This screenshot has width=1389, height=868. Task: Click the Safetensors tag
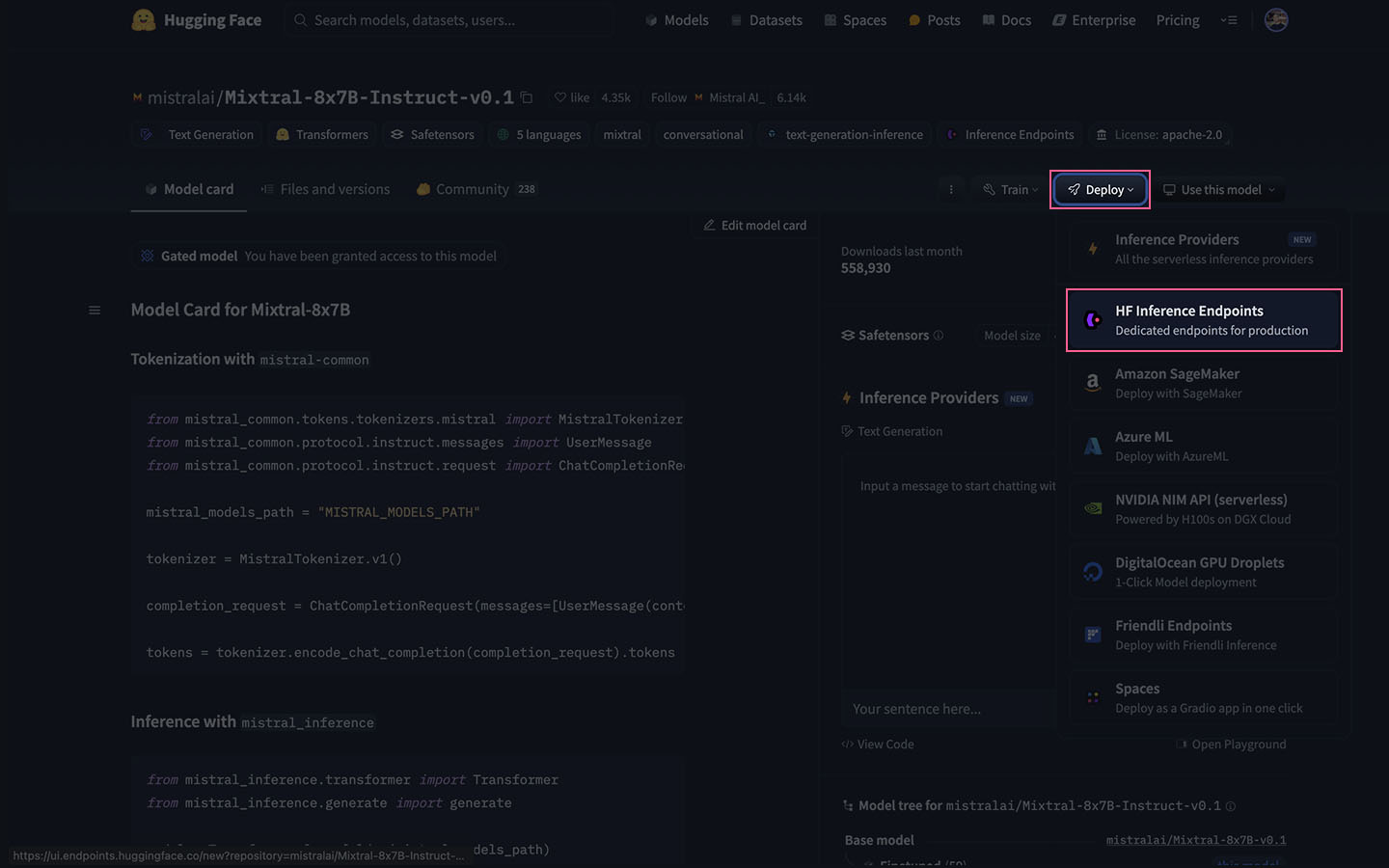pyautogui.click(x=433, y=135)
